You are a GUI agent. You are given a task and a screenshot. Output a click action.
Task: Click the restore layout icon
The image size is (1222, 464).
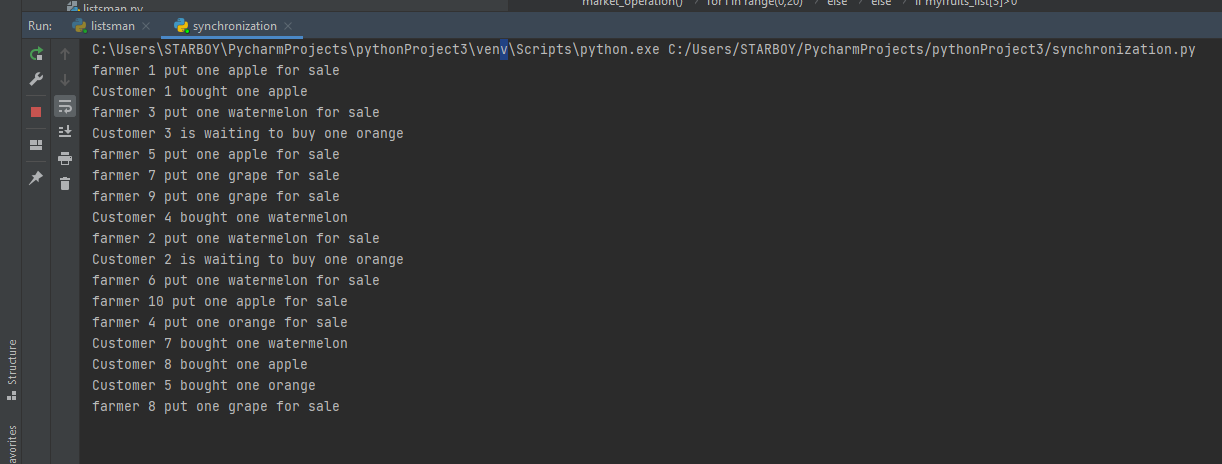[36, 145]
